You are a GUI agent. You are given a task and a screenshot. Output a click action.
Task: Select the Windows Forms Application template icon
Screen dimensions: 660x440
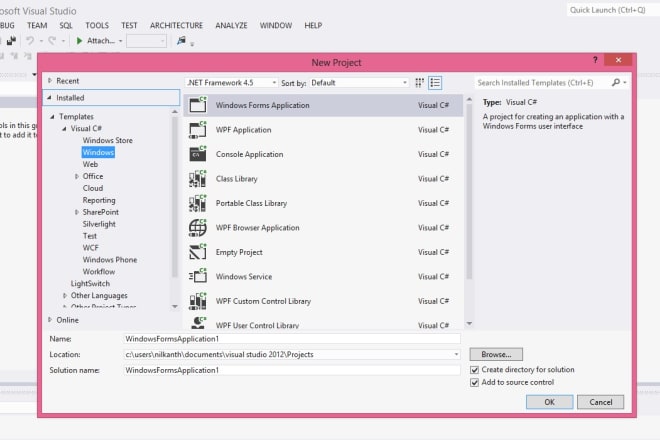point(198,105)
